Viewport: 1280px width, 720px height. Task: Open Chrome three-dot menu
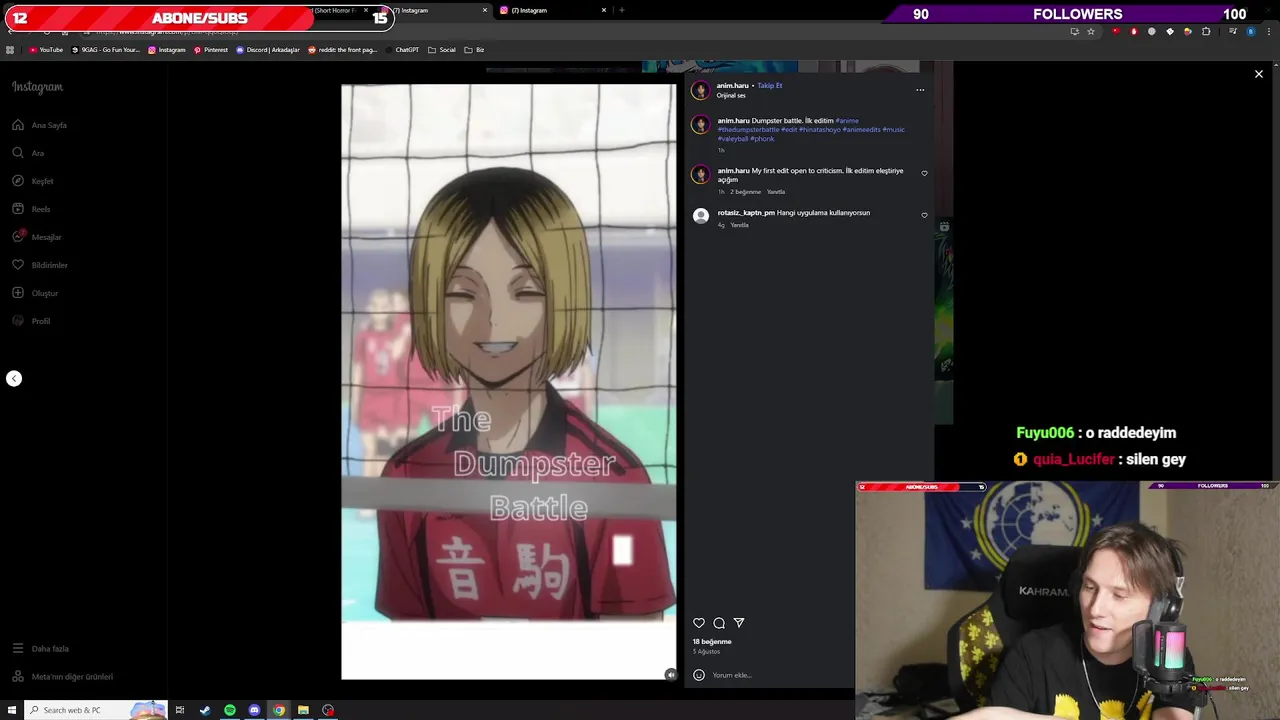pos(1268,31)
